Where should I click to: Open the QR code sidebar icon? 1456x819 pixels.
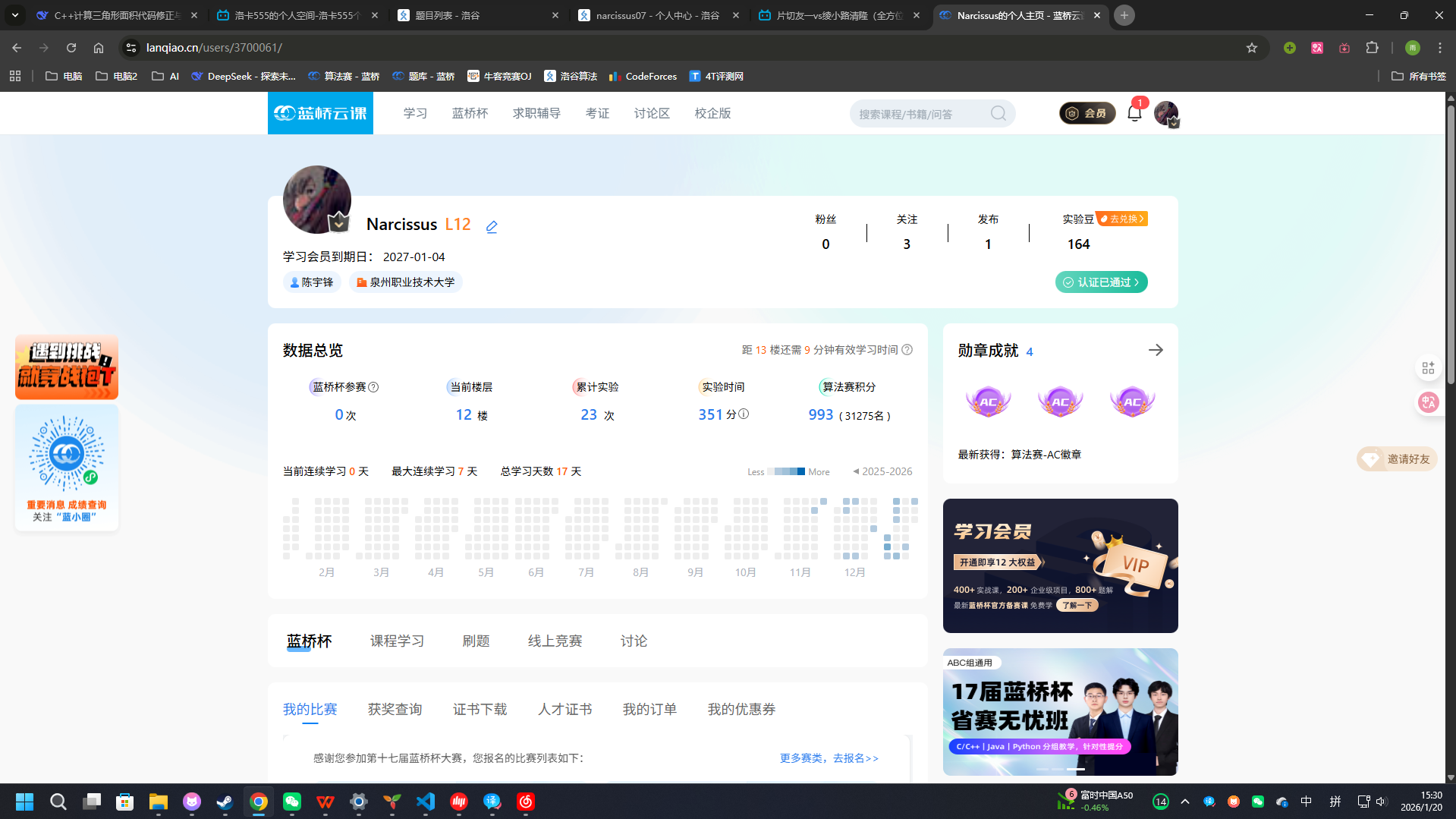pyautogui.click(x=1428, y=368)
